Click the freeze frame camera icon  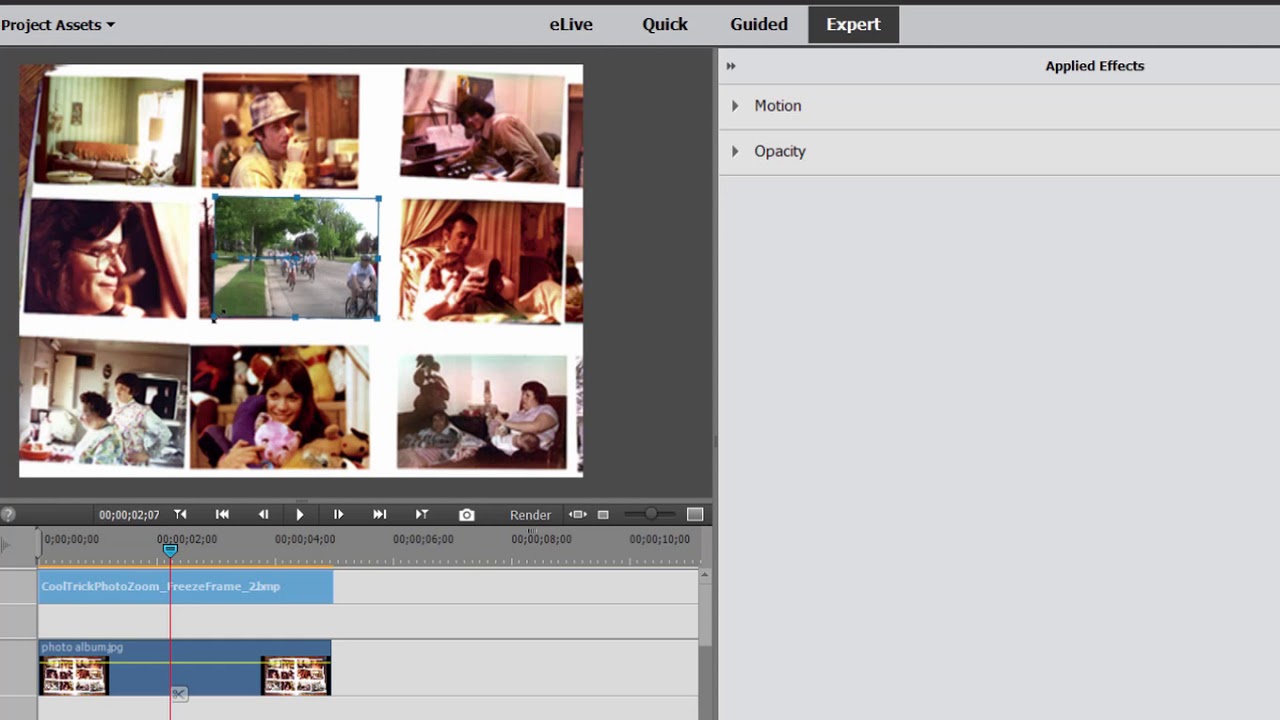(467, 515)
